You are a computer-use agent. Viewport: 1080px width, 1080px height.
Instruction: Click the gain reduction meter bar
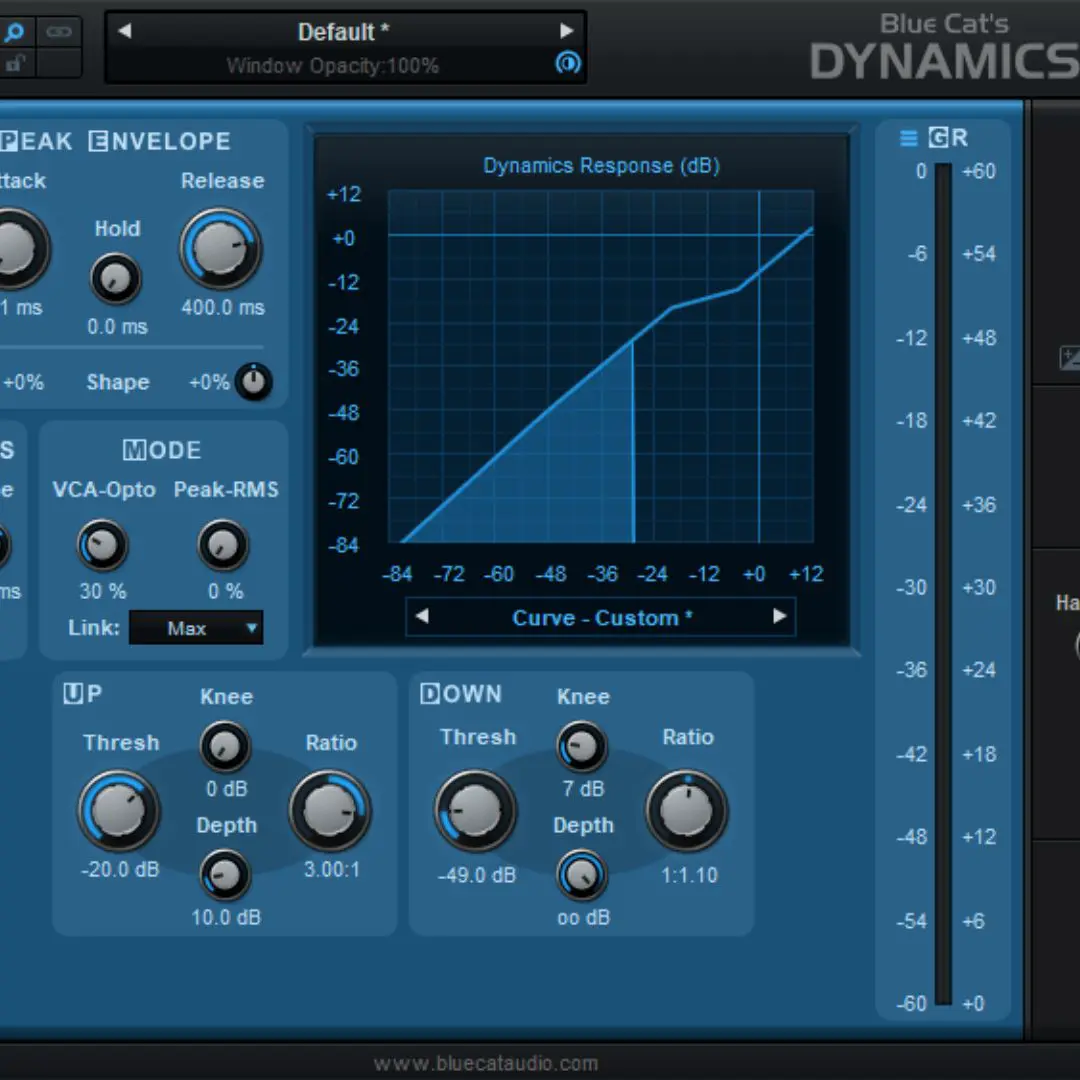[x=943, y=584]
